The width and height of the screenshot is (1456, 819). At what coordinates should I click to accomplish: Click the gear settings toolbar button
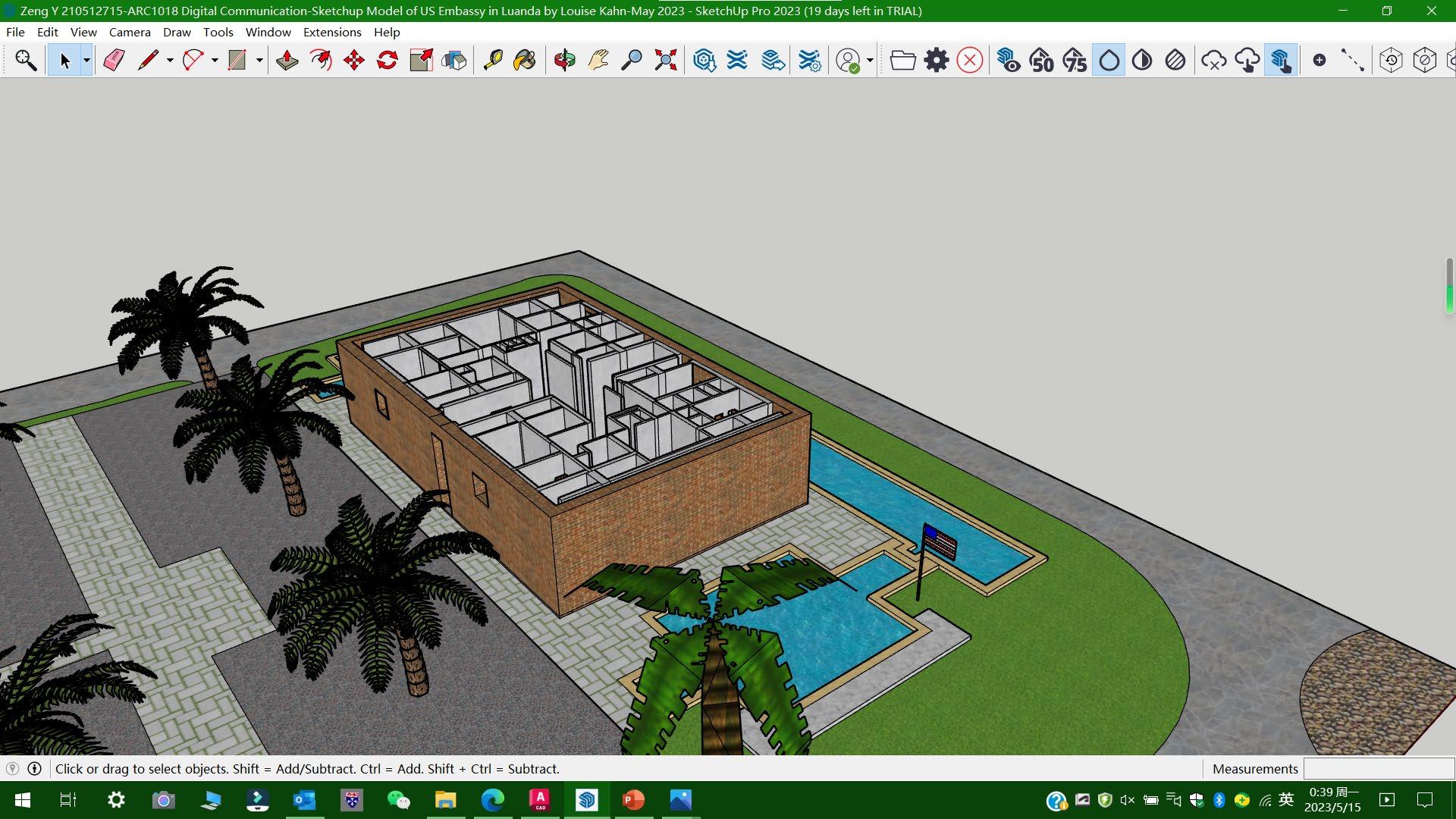click(937, 60)
